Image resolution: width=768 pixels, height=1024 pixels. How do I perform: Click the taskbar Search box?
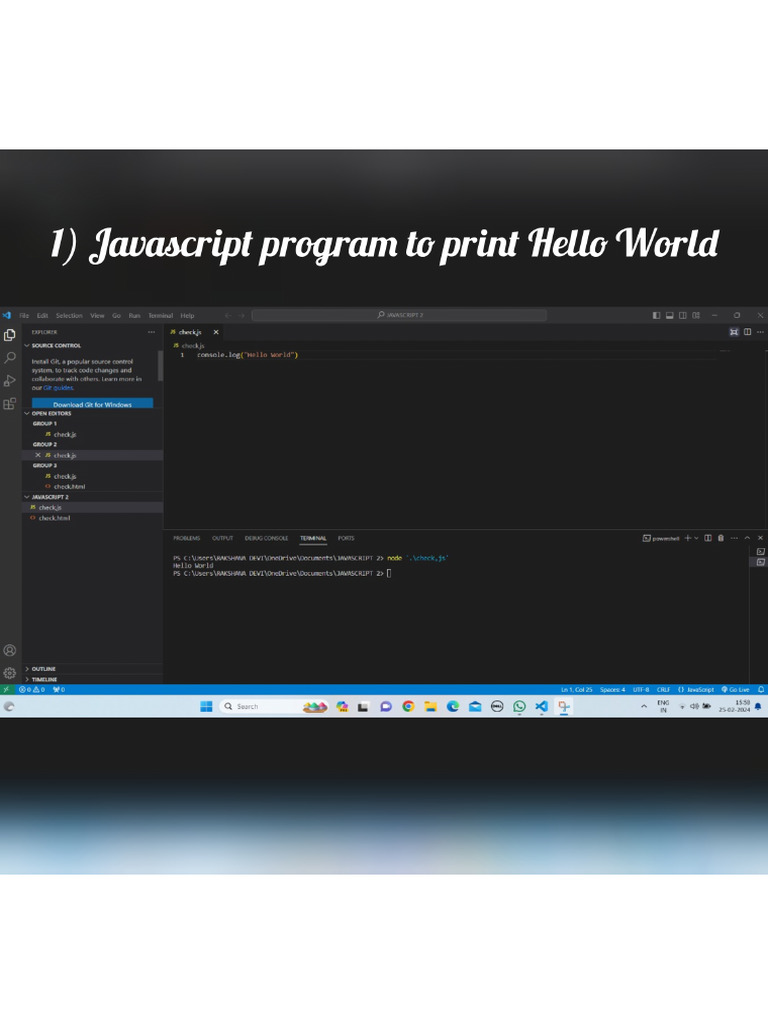[x=274, y=706]
